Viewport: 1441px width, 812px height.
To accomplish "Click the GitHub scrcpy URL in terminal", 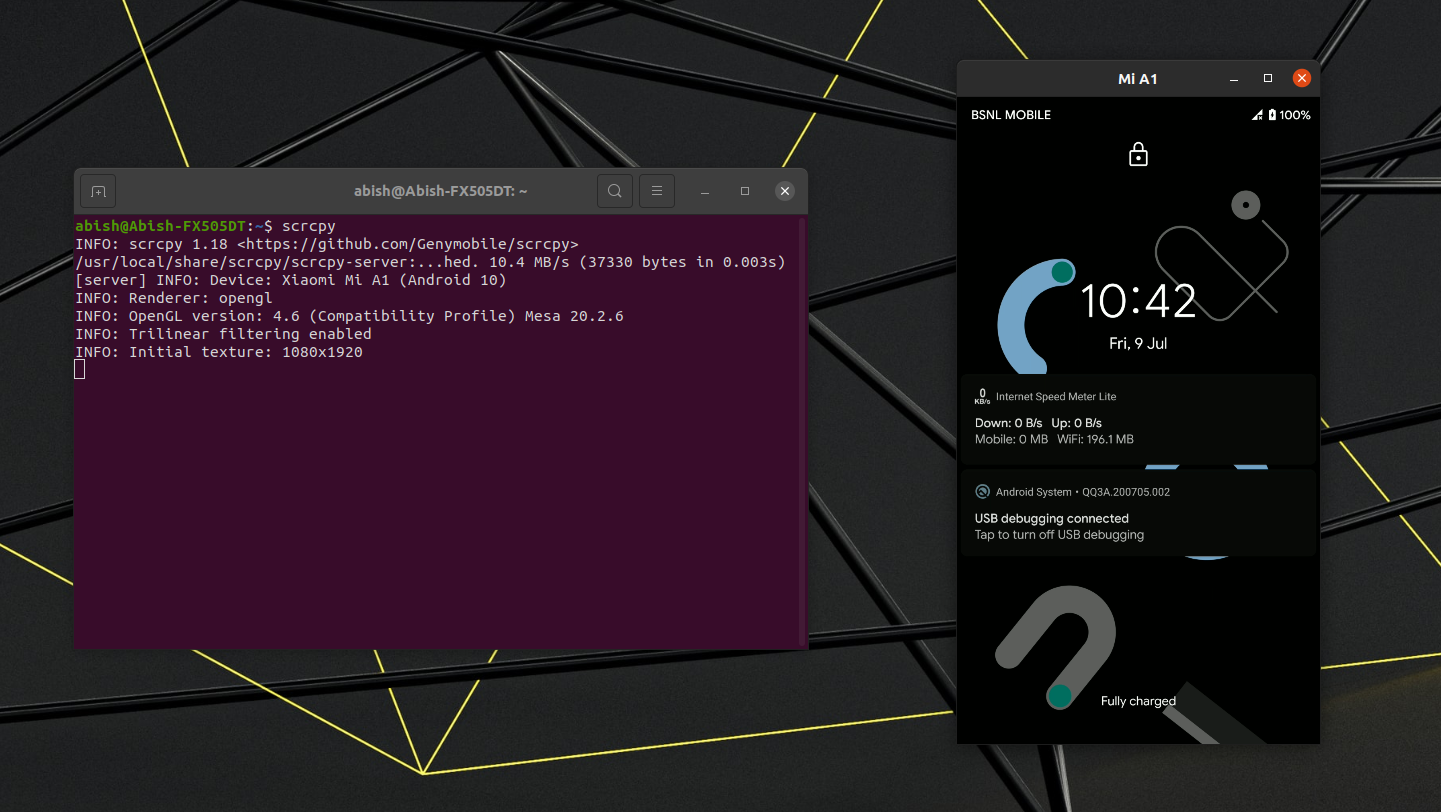I will click(x=408, y=244).
